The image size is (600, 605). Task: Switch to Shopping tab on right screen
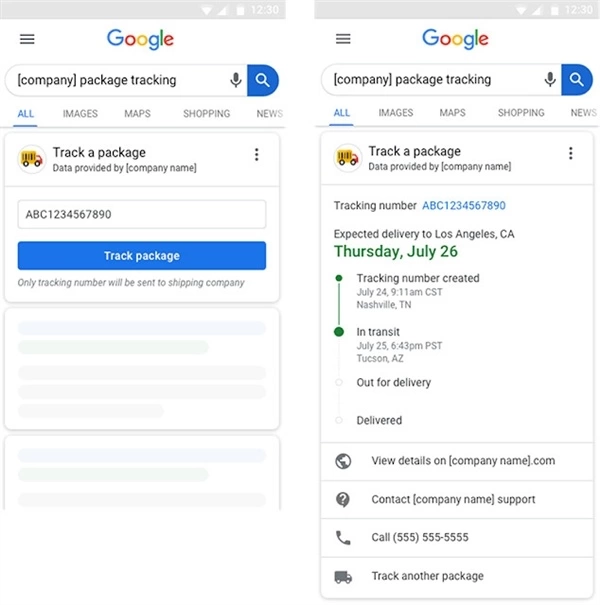point(520,113)
